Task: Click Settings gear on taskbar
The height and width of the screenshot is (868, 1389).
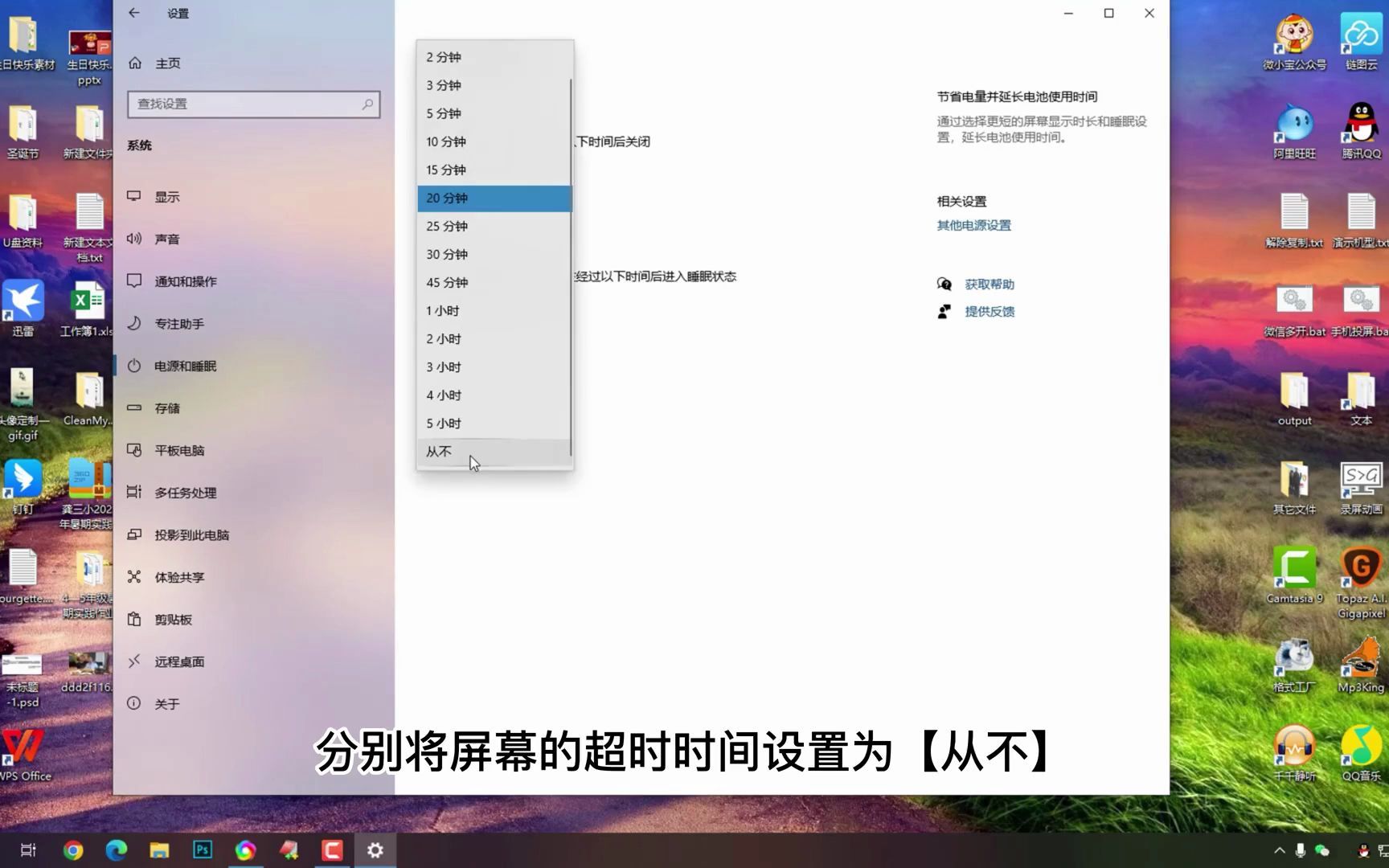Action: point(375,850)
